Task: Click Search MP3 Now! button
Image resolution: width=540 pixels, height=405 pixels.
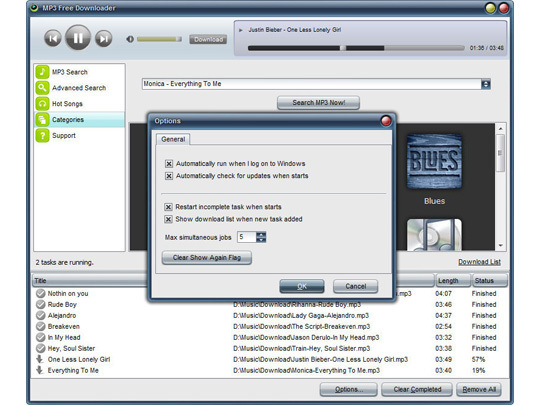Action: coord(319,103)
